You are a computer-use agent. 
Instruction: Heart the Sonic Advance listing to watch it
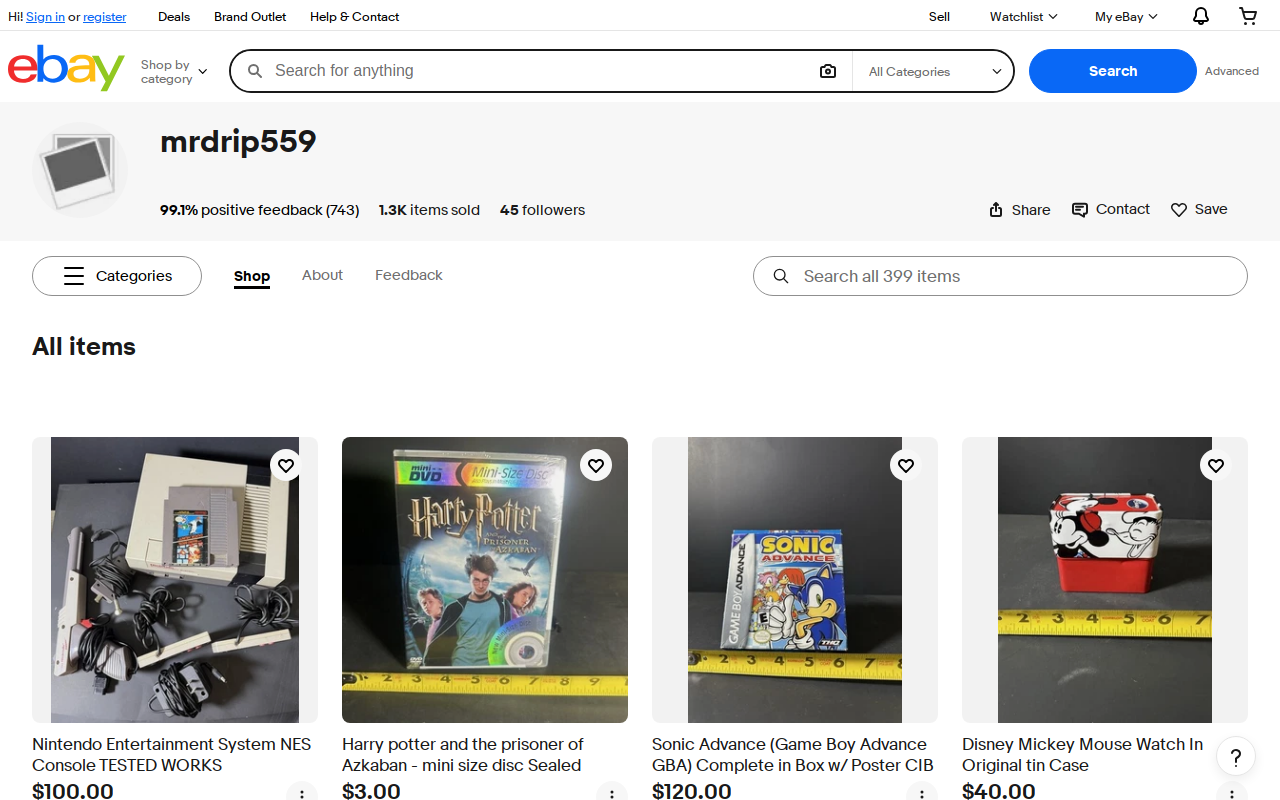pyautogui.click(x=906, y=465)
